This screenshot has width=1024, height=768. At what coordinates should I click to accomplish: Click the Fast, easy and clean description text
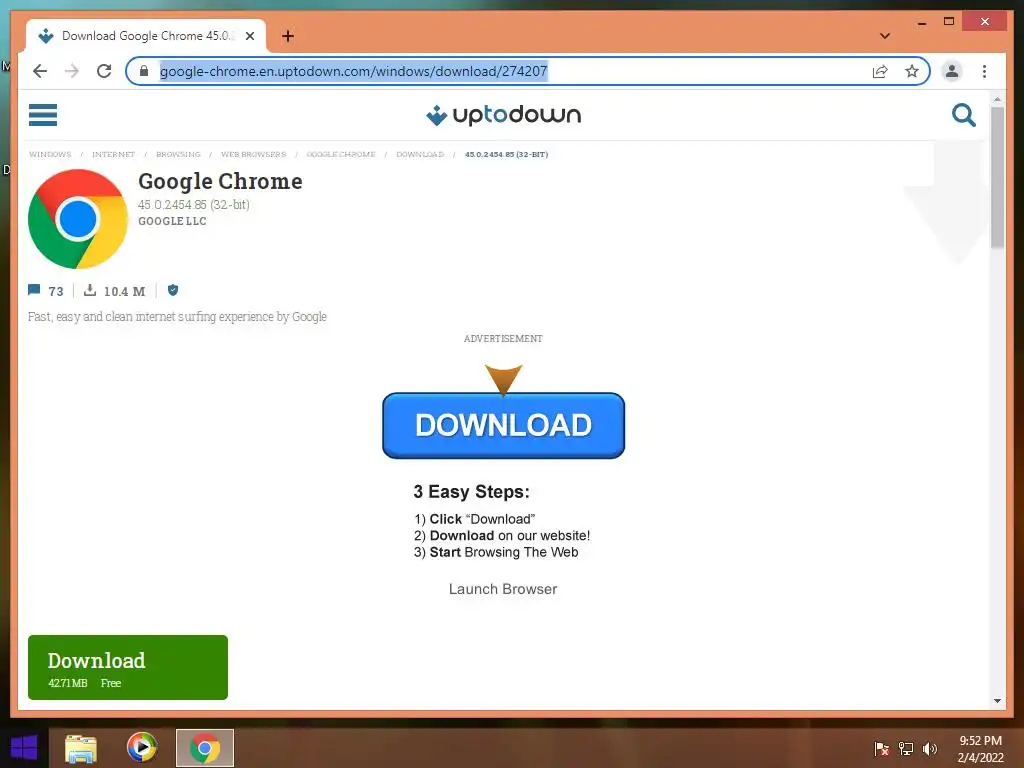(177, 317)
